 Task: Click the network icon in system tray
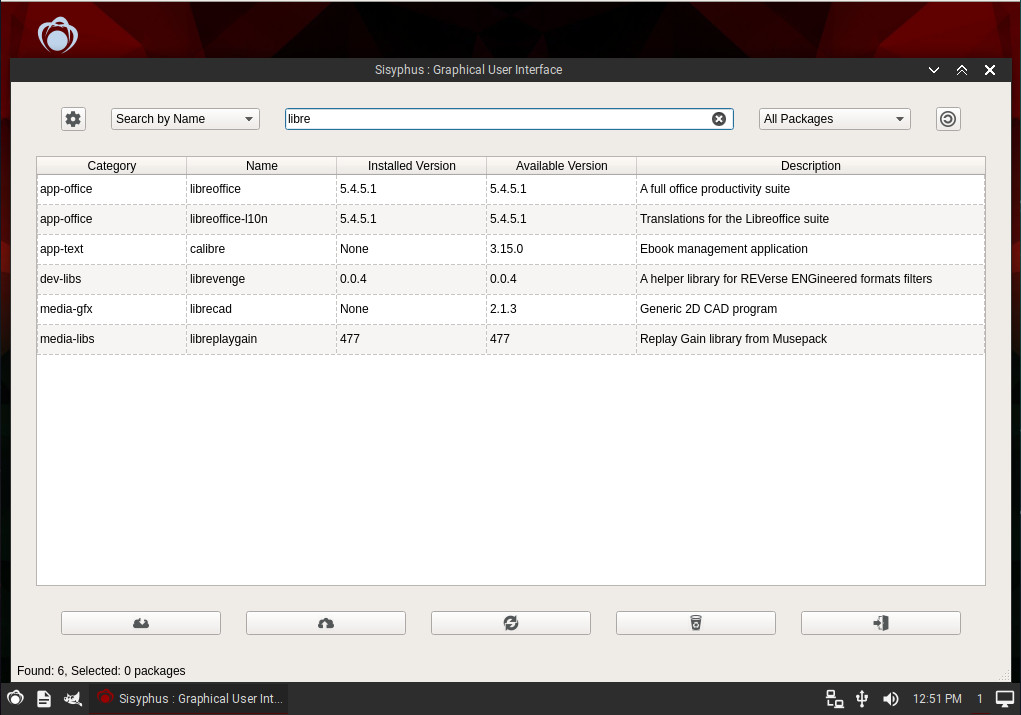click(834, 699)
